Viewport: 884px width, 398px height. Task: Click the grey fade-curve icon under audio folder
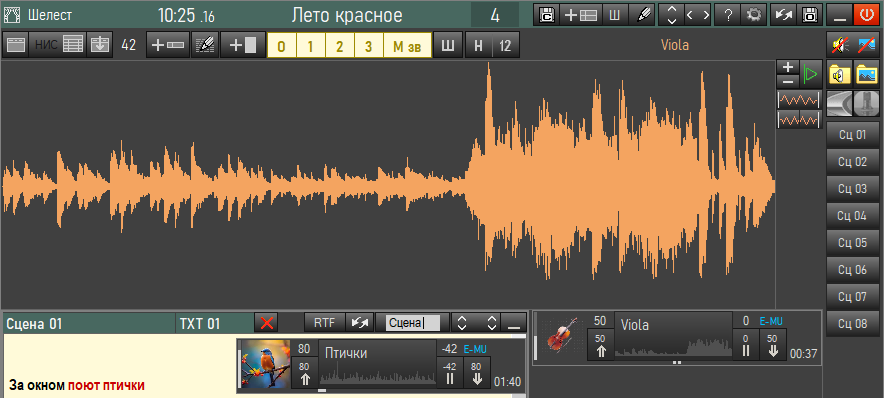[x=839, y=103]
